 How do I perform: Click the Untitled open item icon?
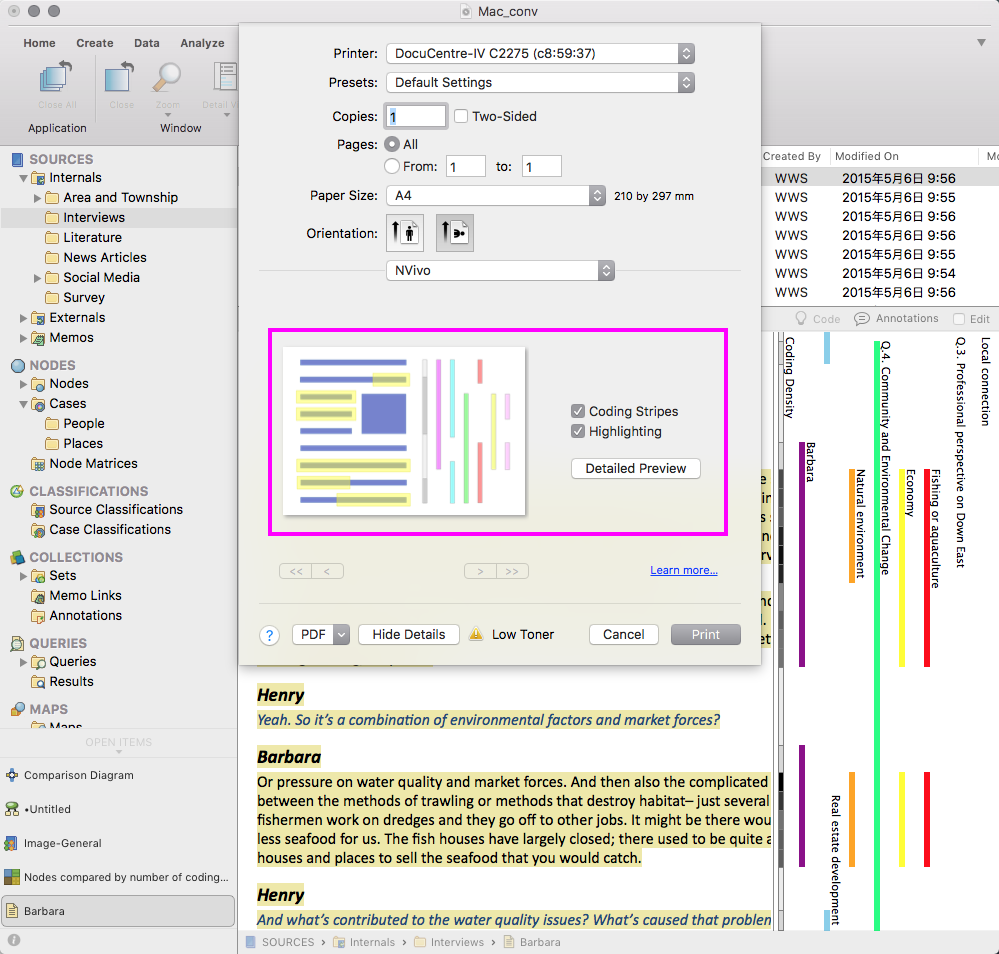[11, 809]
